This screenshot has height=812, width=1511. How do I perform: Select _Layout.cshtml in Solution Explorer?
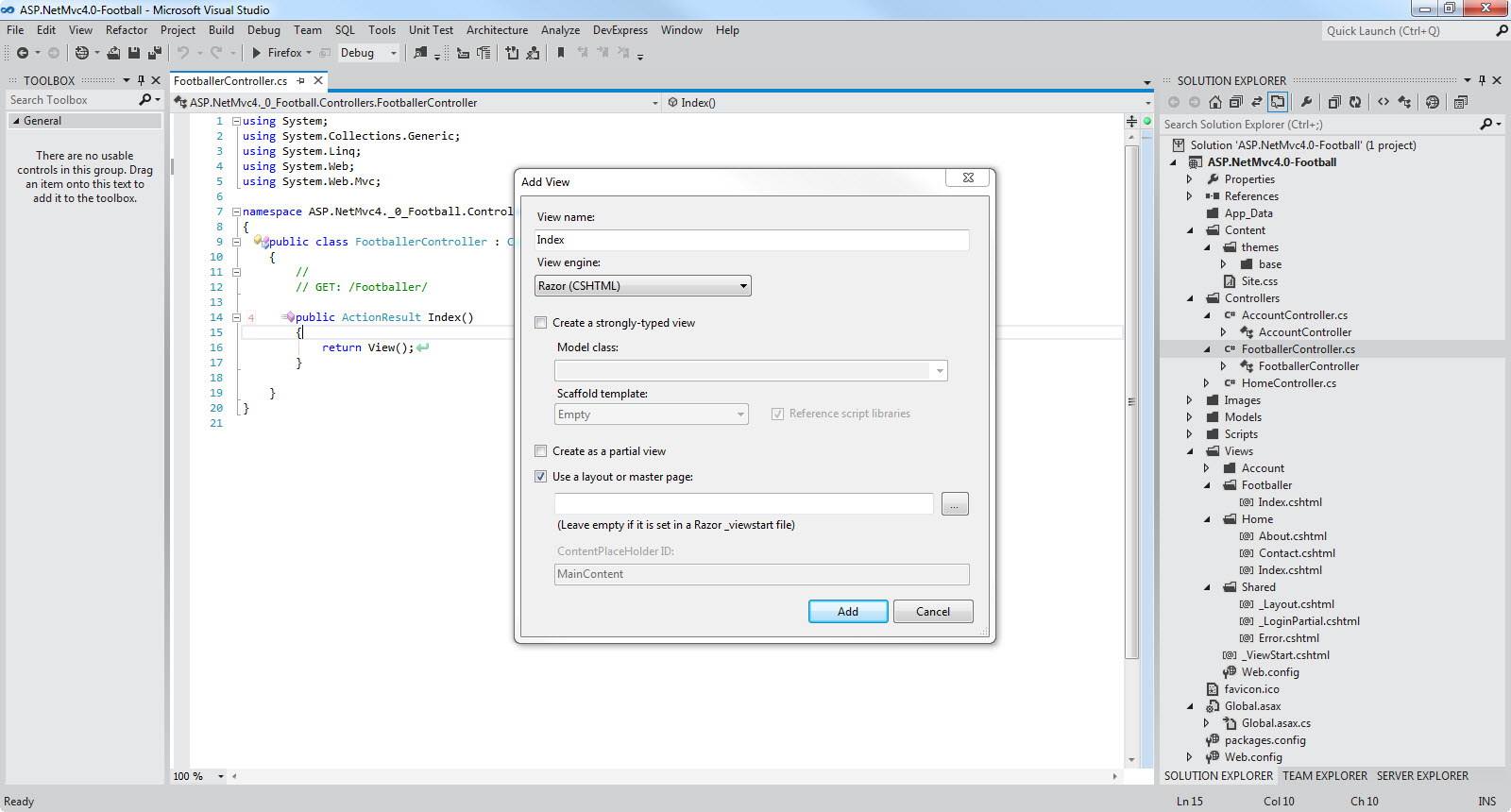coord(1296,604)
